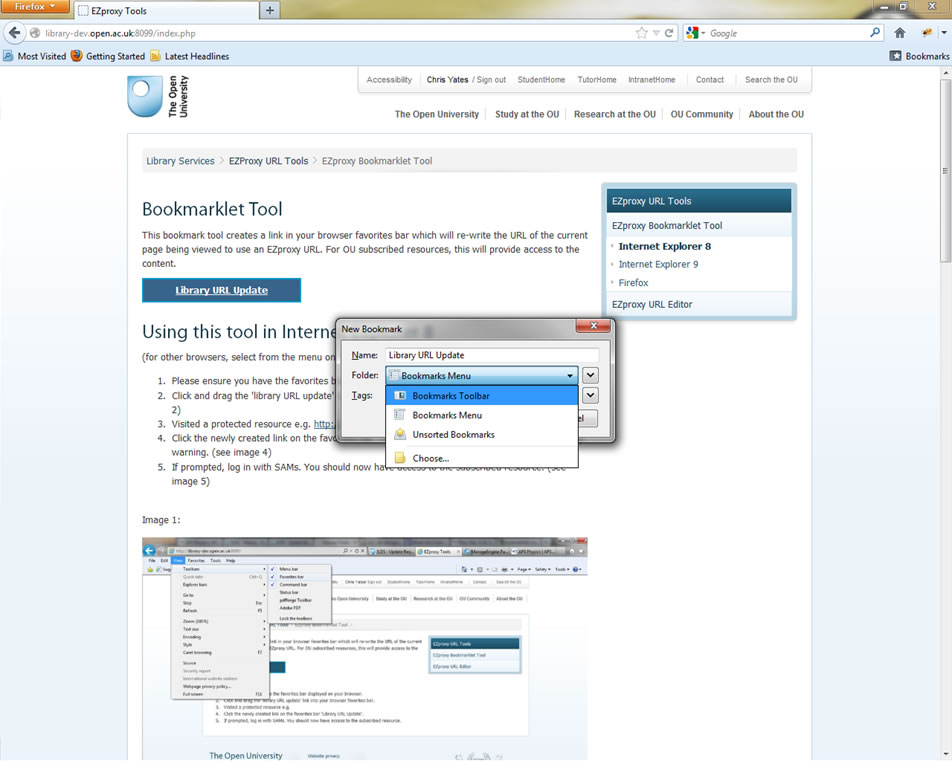
Task: Open a new tab with the plus button
Action: pos(270,10)
